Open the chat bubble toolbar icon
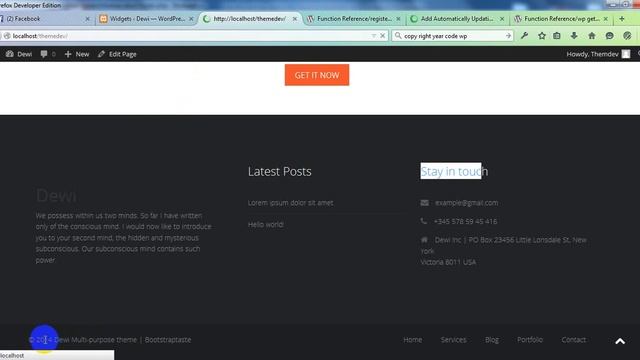640x360 pixels. 609,36
